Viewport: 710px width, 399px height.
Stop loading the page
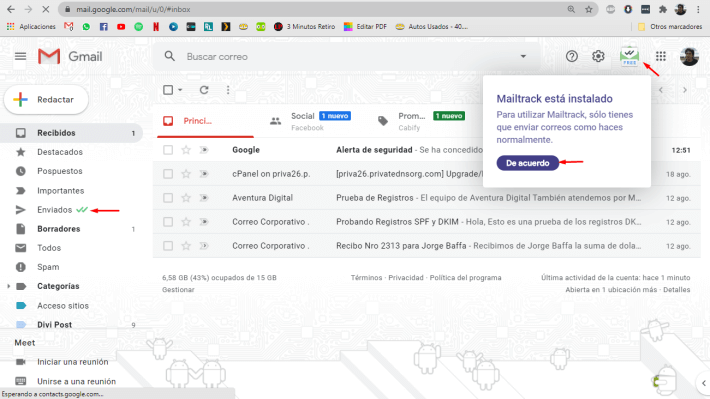(45, 9)
